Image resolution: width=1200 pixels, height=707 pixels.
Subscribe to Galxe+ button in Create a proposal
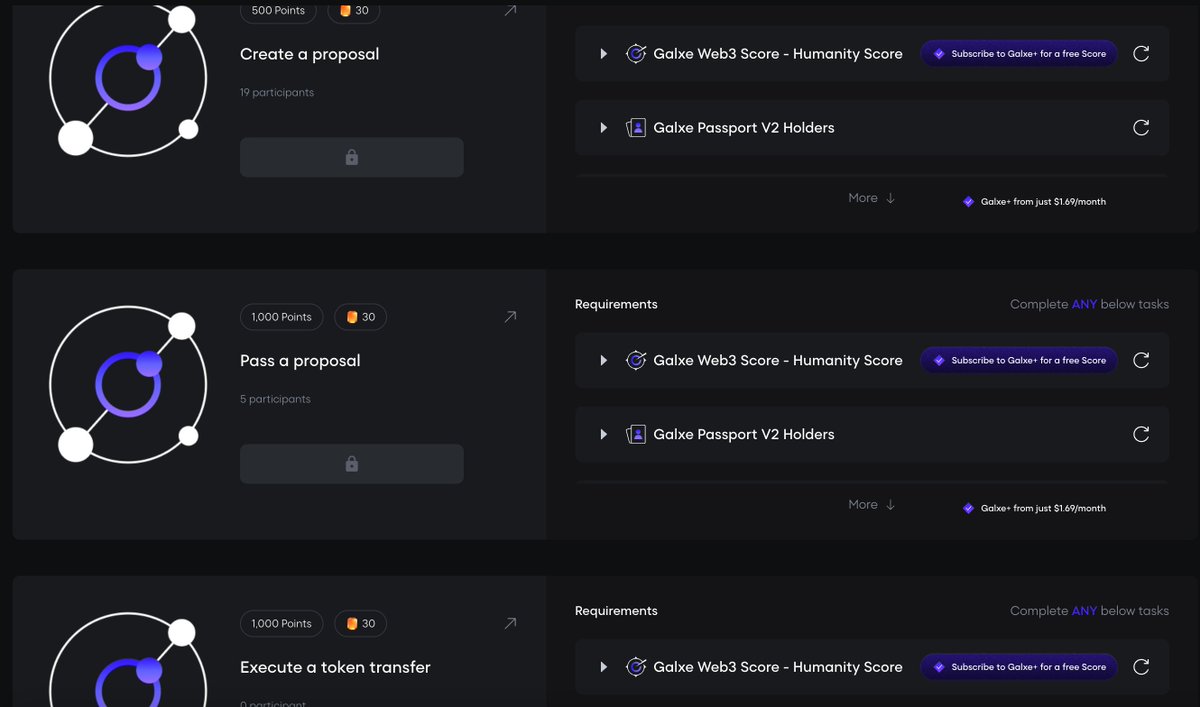pos(1019,54)
